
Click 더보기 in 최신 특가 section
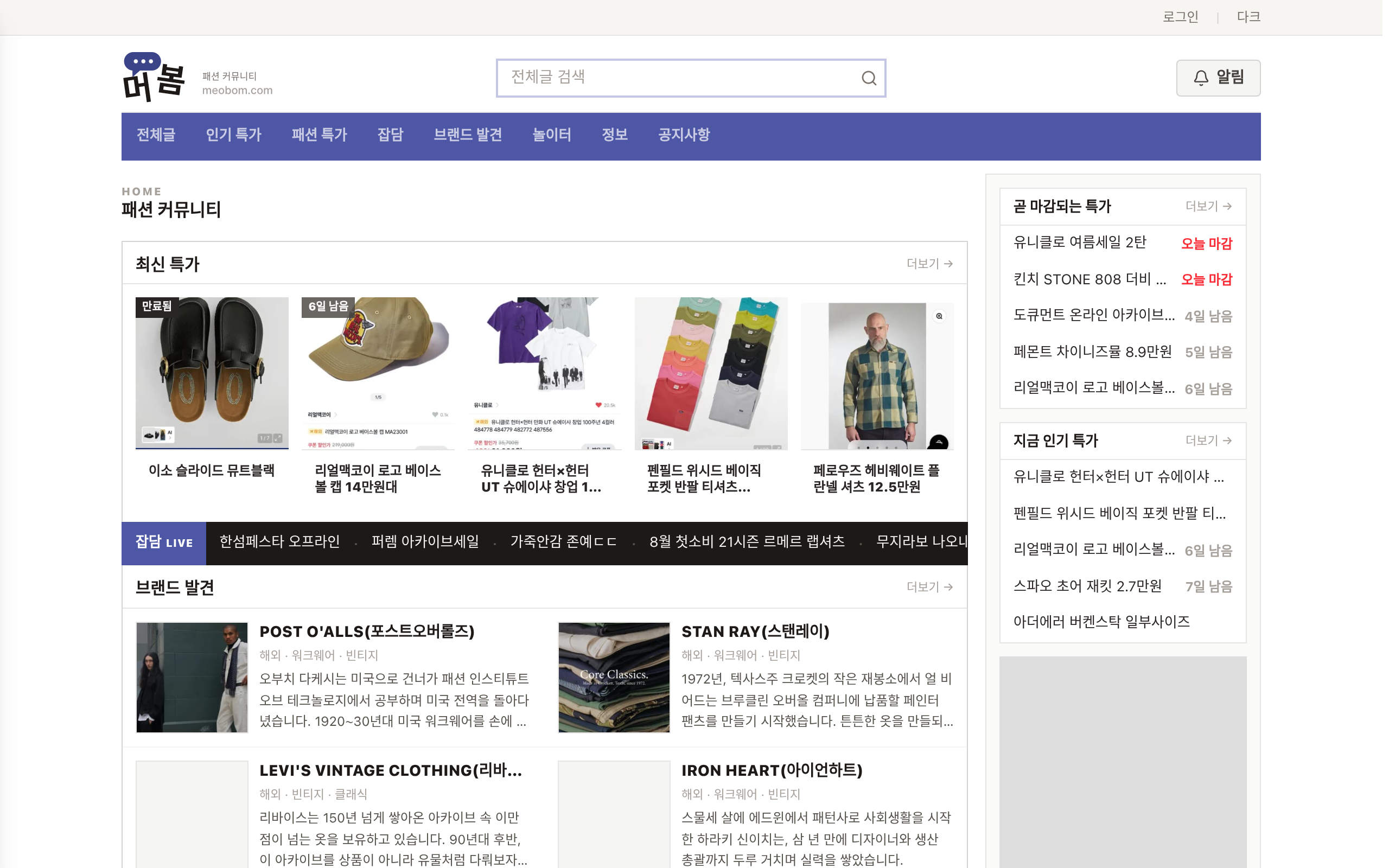[933, 265]
